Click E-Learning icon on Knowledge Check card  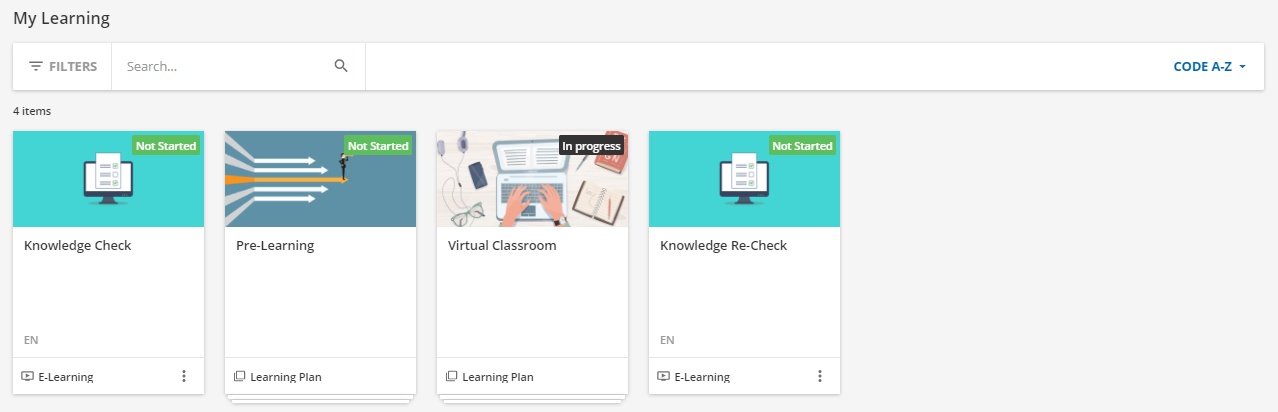[28, 377]
